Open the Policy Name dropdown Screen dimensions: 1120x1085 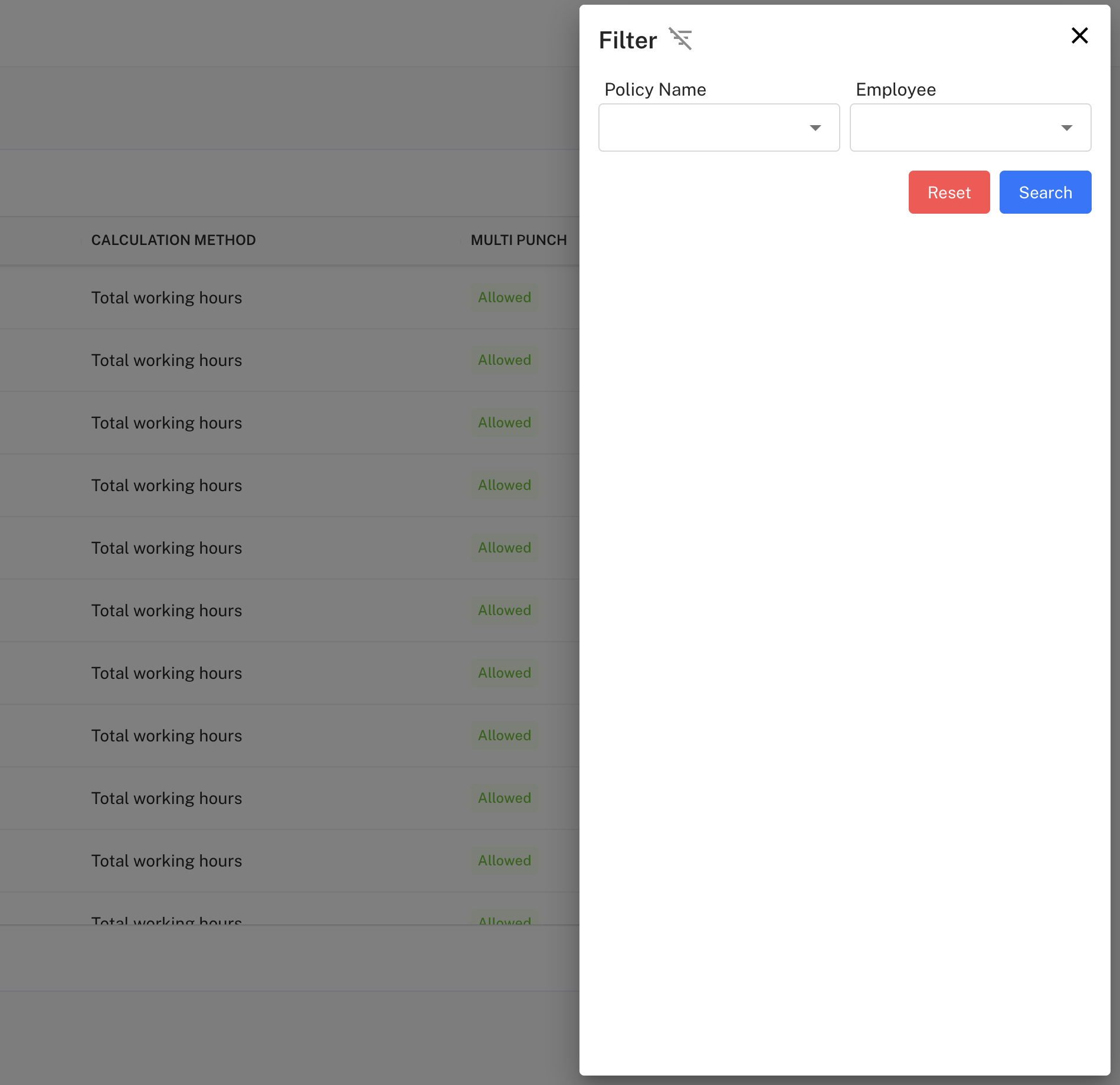point(719,128)
